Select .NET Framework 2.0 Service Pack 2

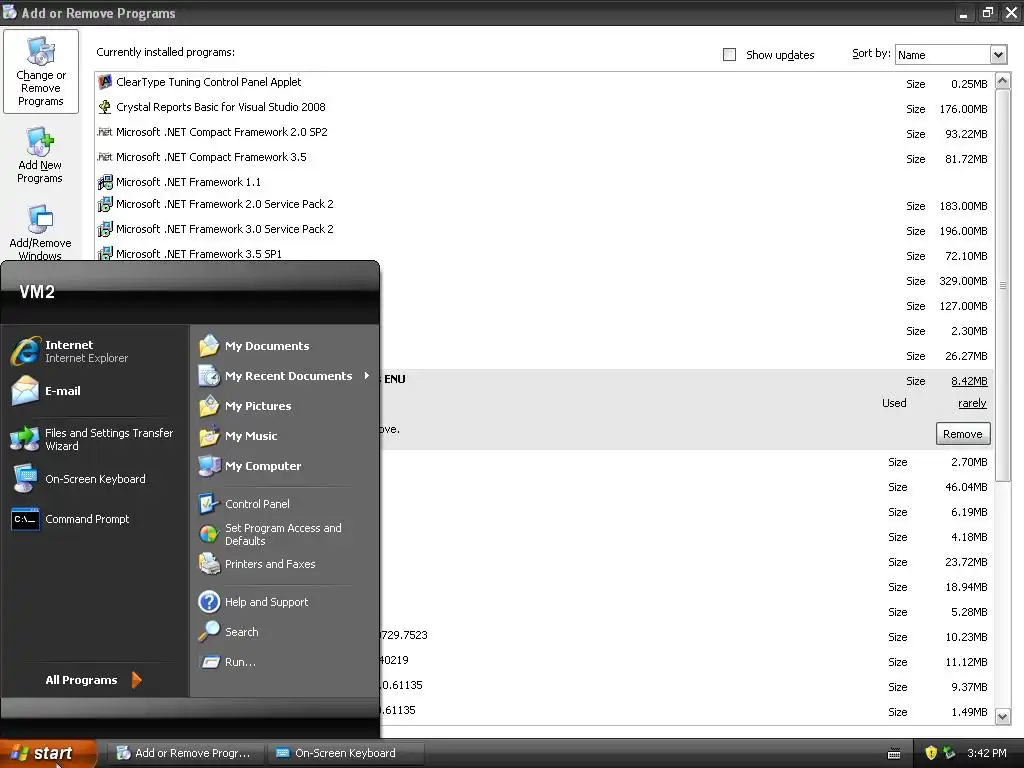(x=225, y=204)
